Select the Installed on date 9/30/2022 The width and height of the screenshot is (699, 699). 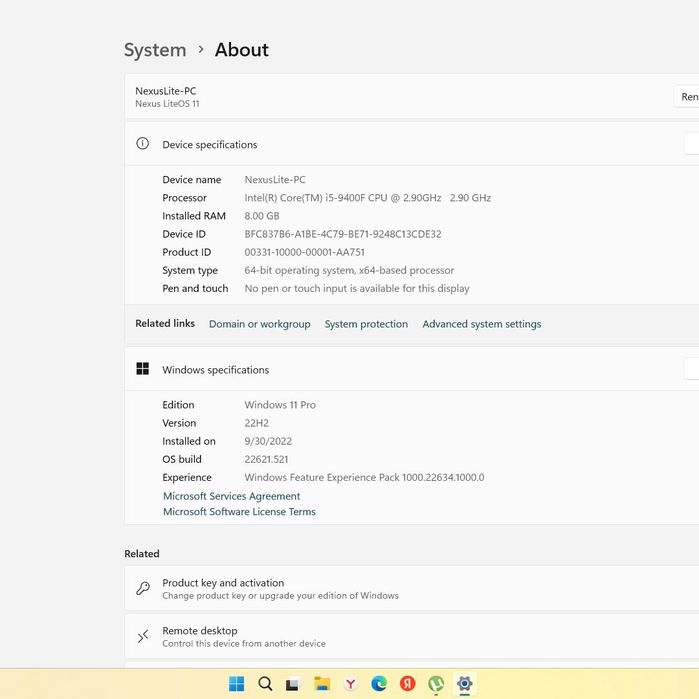tap(268, 441)
